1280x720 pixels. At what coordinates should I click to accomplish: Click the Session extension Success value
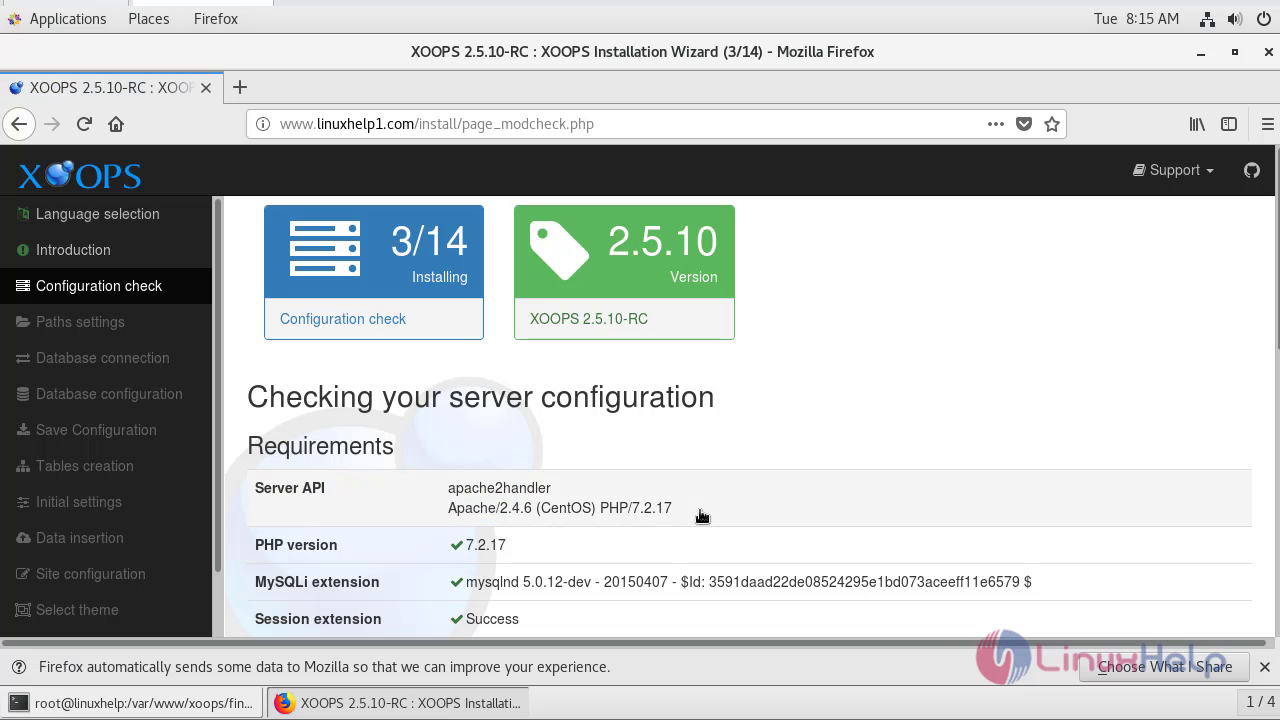point(492,619)
